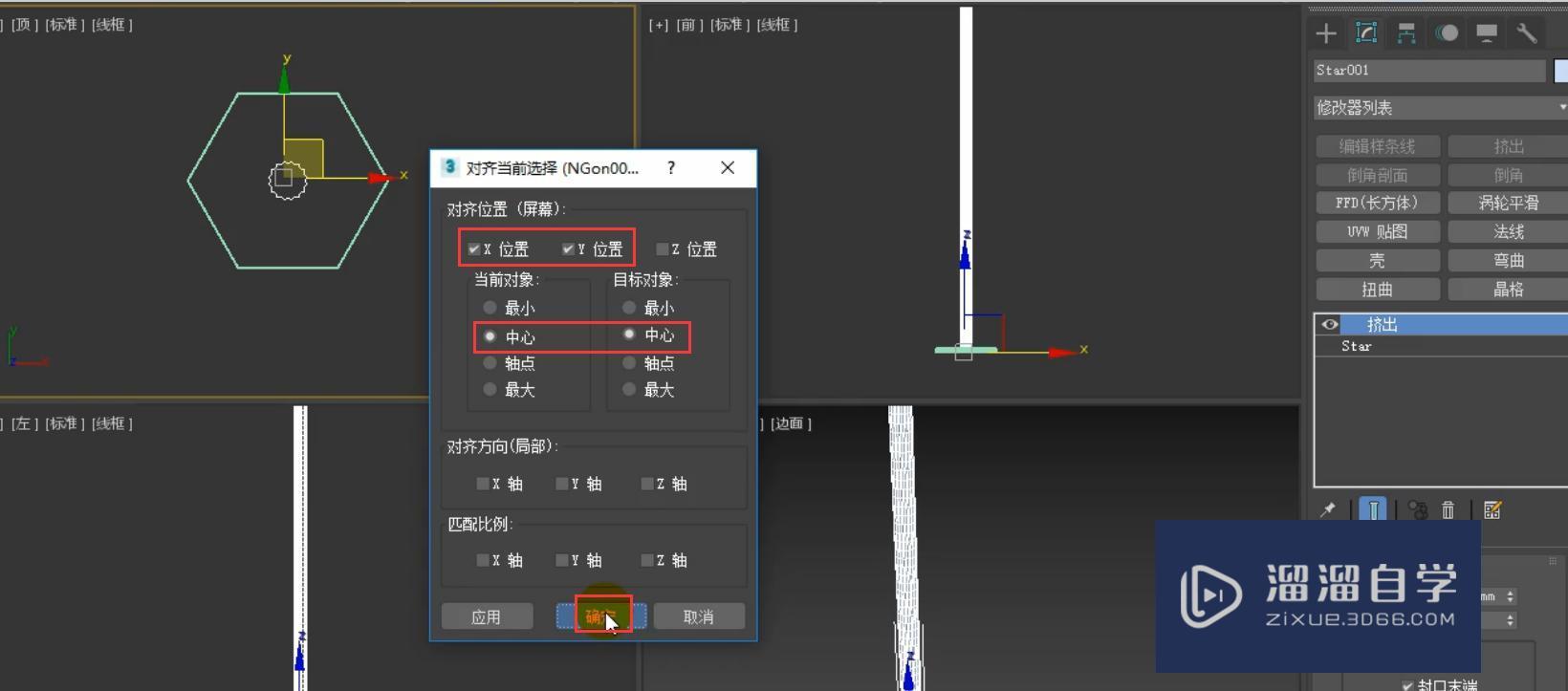This screenshot has width=1568, height=691.
Task: Enable Z 轴 under 匹配比例
Action: pyautogui.click(x=647, y=560)
